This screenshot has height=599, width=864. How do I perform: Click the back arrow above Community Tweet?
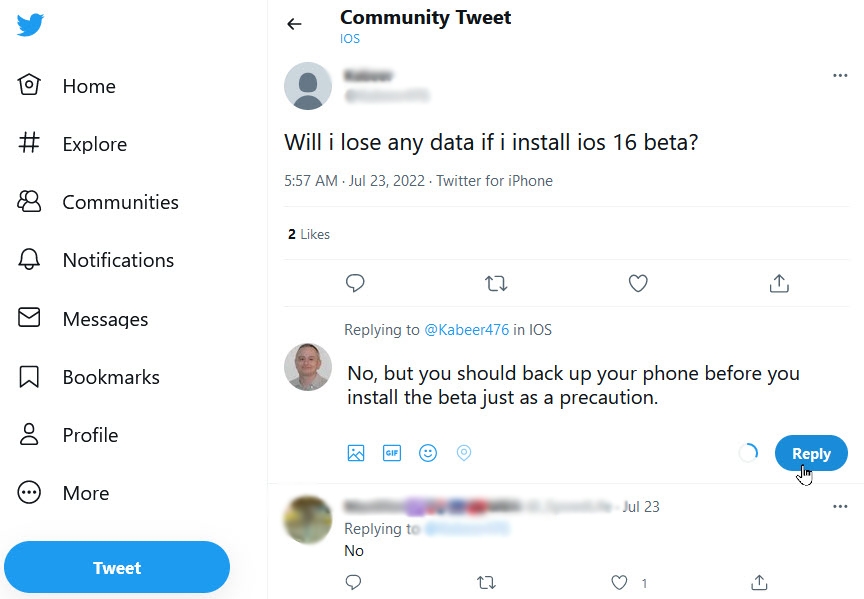294,24
